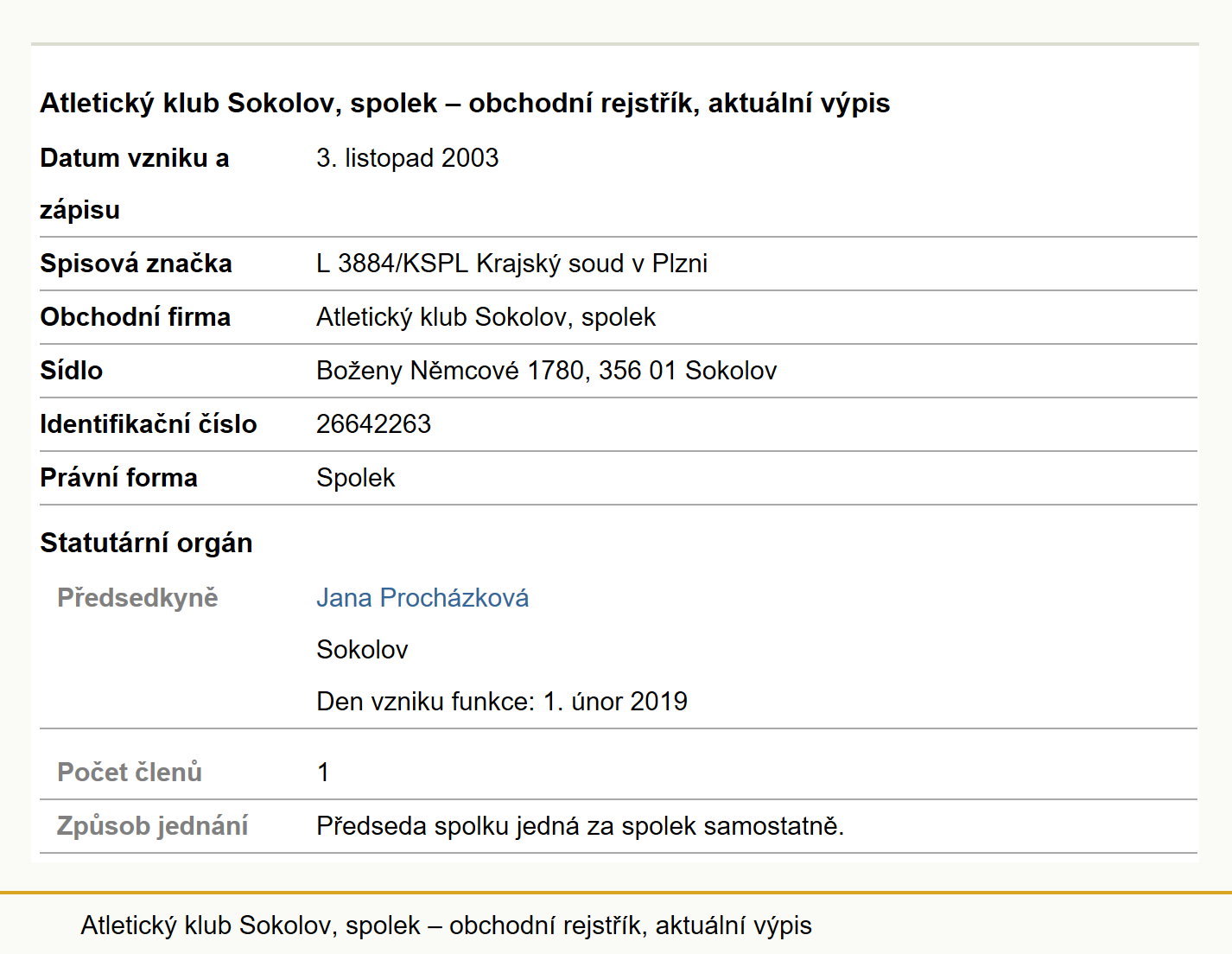Screen dimensions: 1232x954
Task: Select the Spolek legal form value
Action: click(x=355, y=478)
